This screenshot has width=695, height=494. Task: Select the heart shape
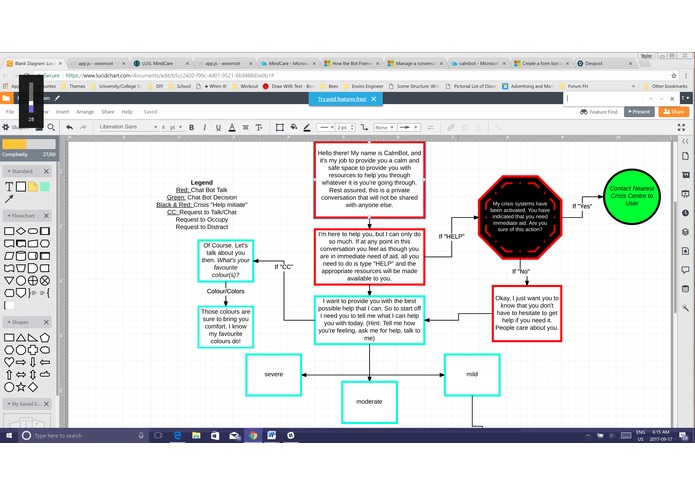[9, 362]
